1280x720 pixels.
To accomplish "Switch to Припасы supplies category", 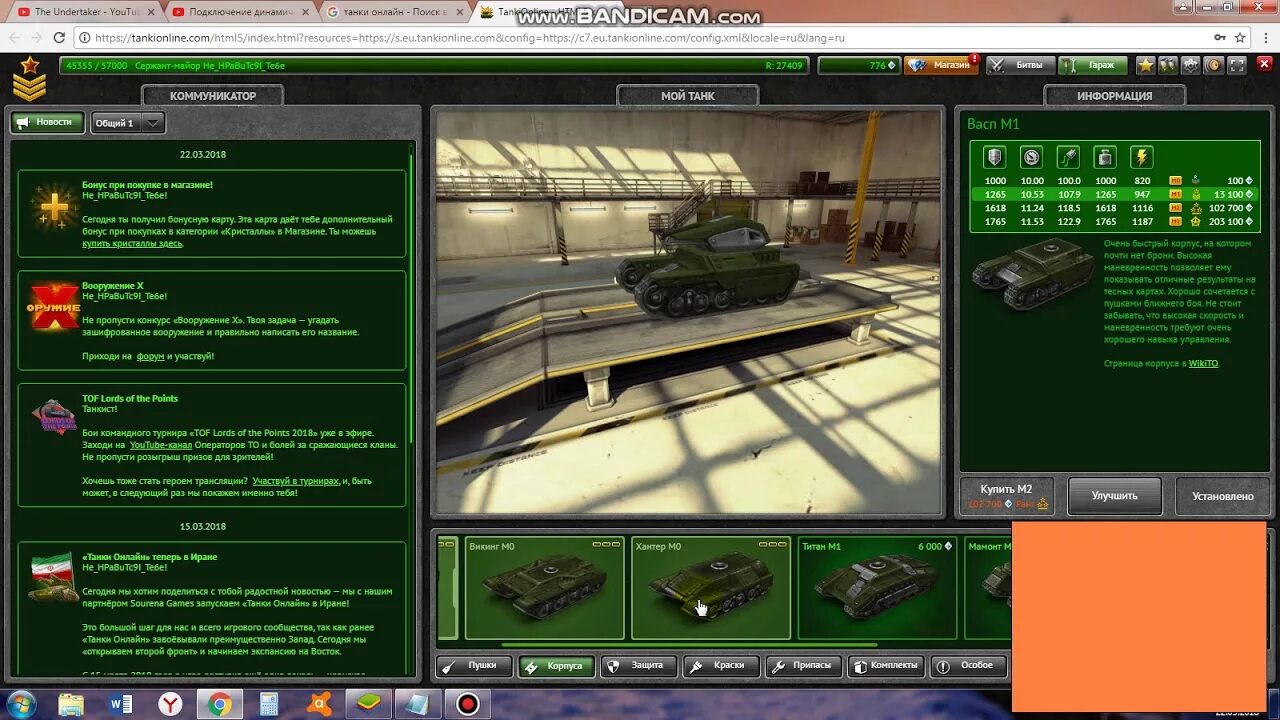I will 803,666.
